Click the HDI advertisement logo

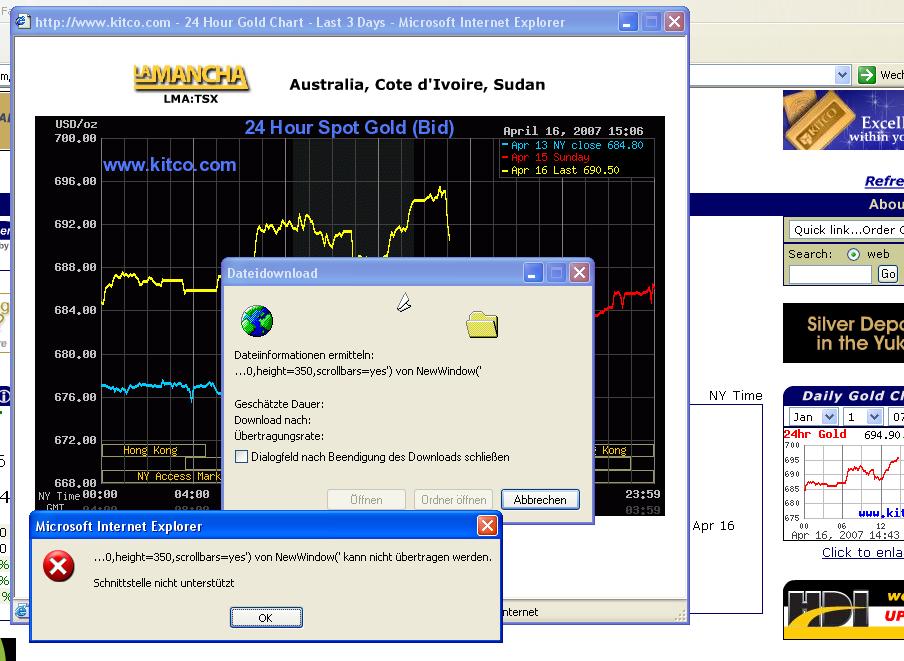pyautogui.click(x=842, y=610)
